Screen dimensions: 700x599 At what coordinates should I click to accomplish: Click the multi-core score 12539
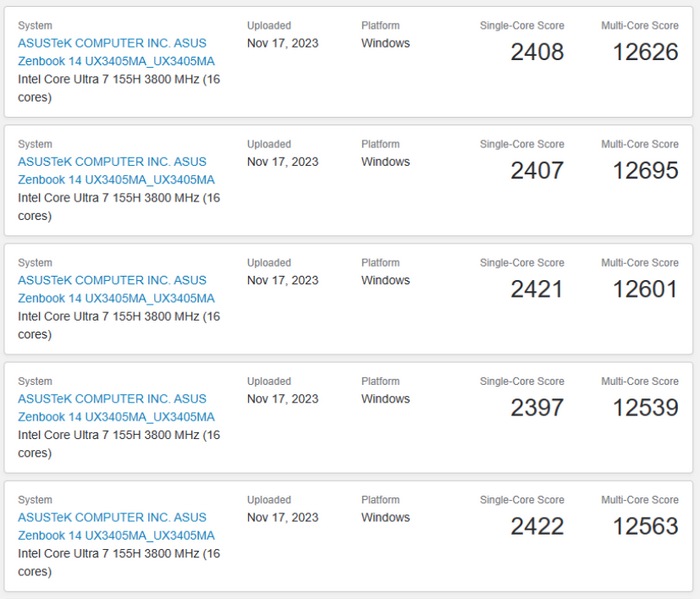click(x=645, y=408)
